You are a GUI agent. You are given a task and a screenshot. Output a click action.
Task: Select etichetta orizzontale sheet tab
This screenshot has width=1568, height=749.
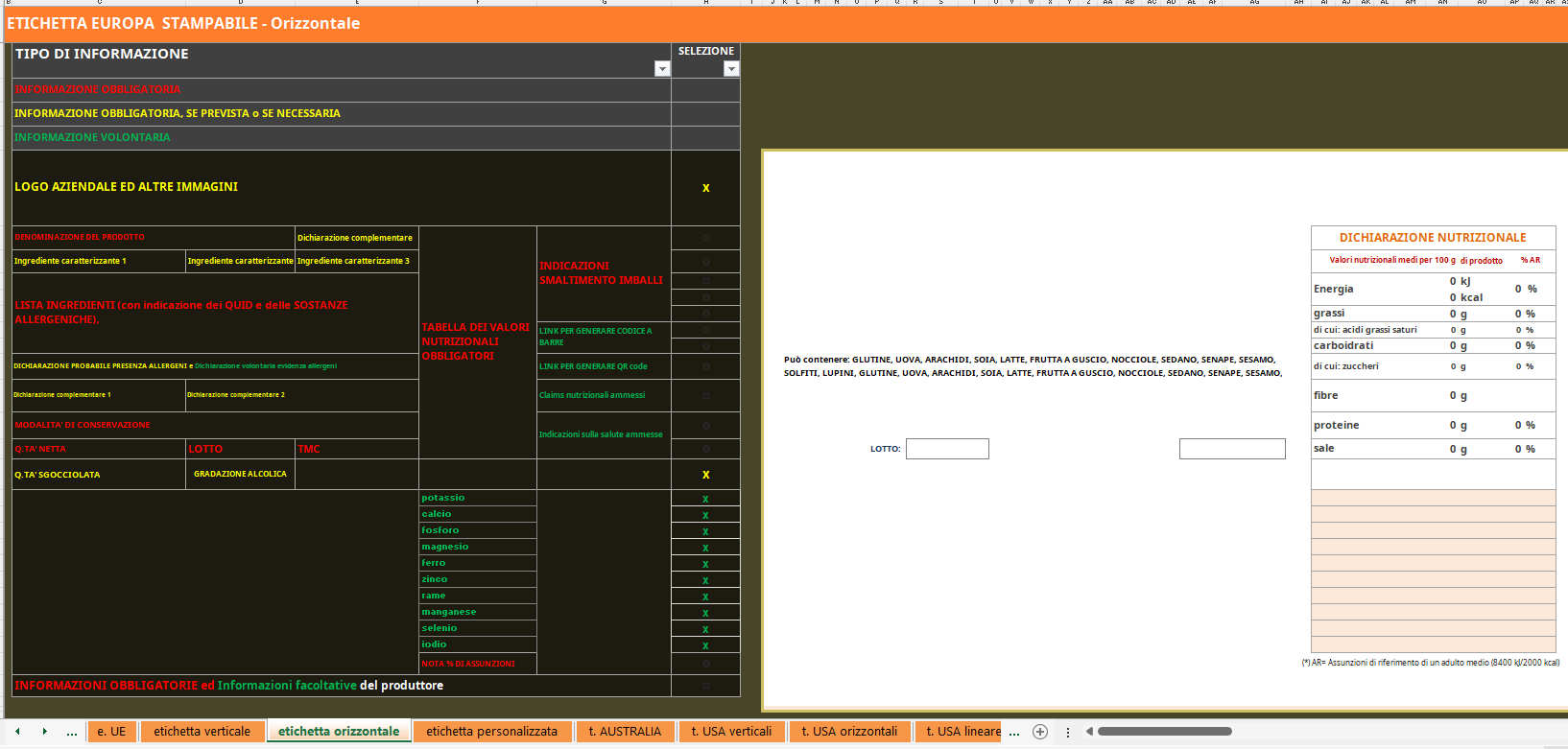(x=339, y=732)
